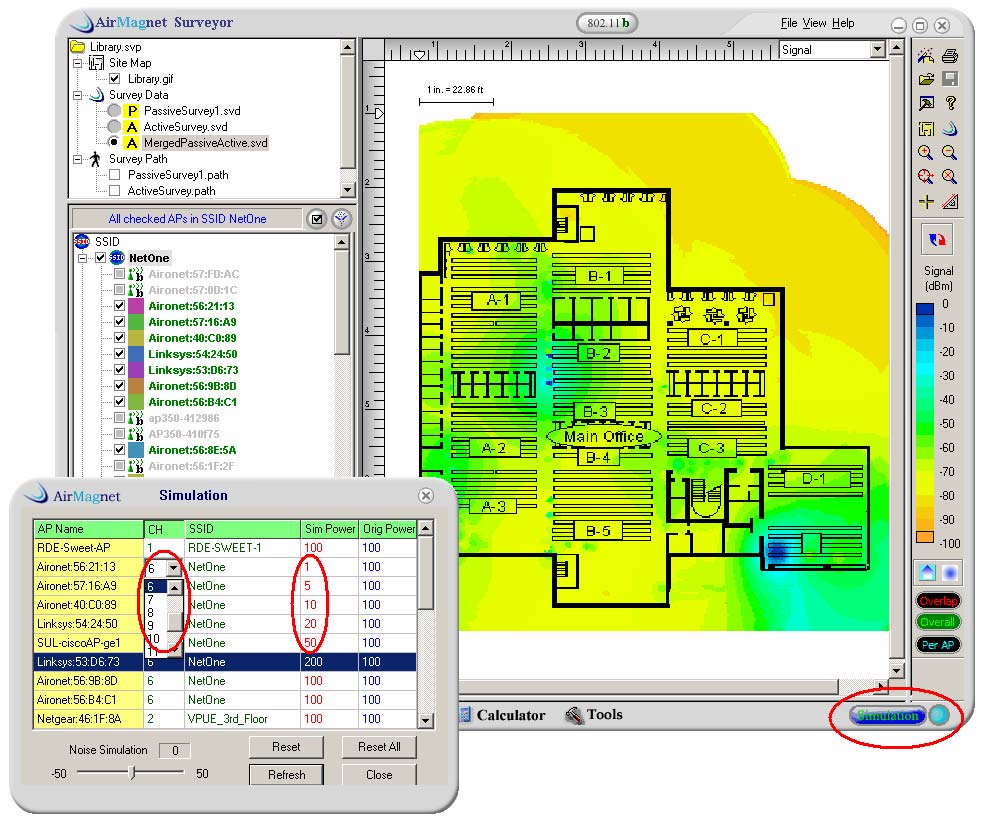Select the PassiveSurvey1.svd radio button

(x=114, y=110)
